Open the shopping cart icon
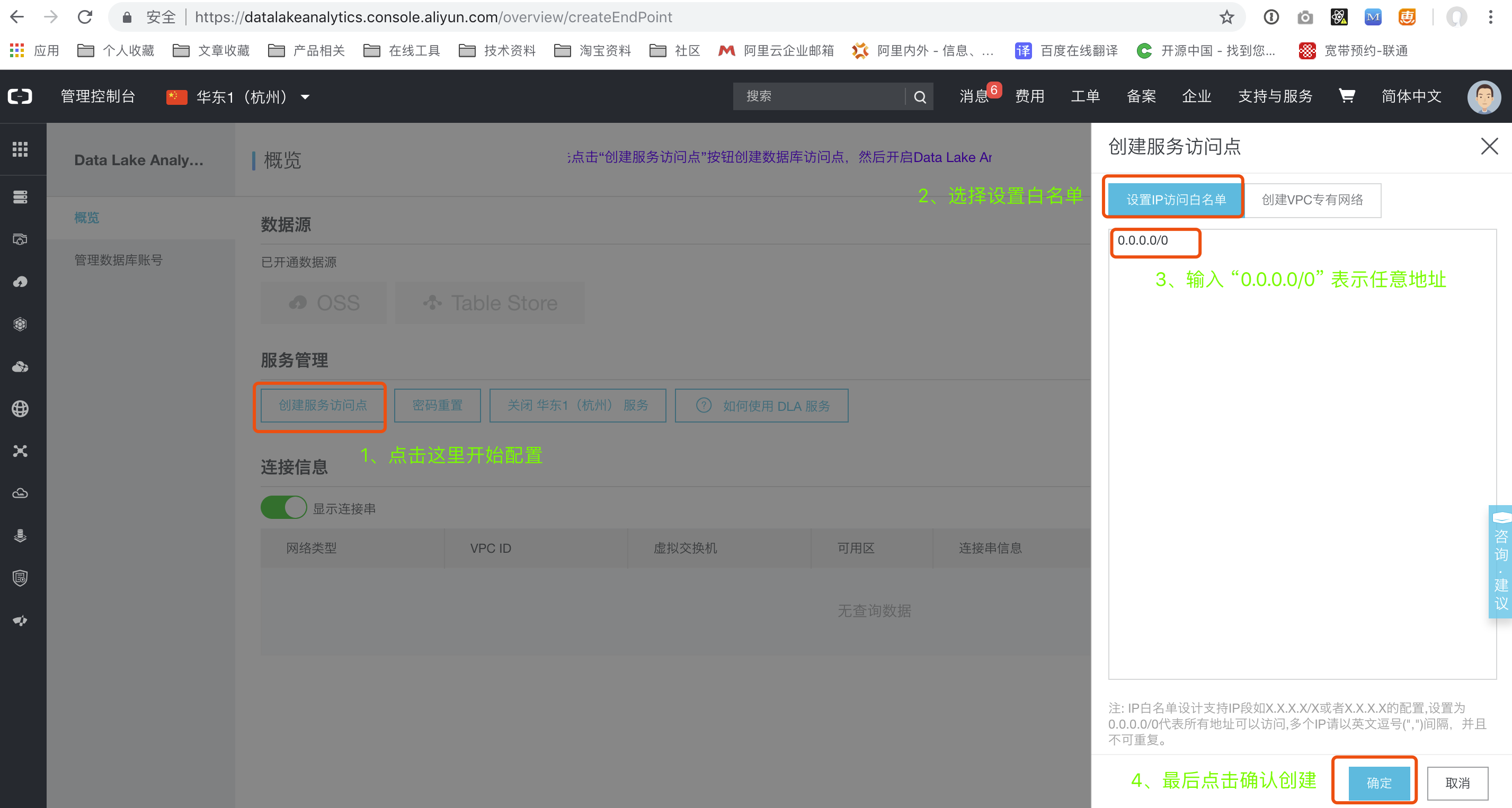The height and width of the screenshot is (808, 1512). coord(1347,96)
